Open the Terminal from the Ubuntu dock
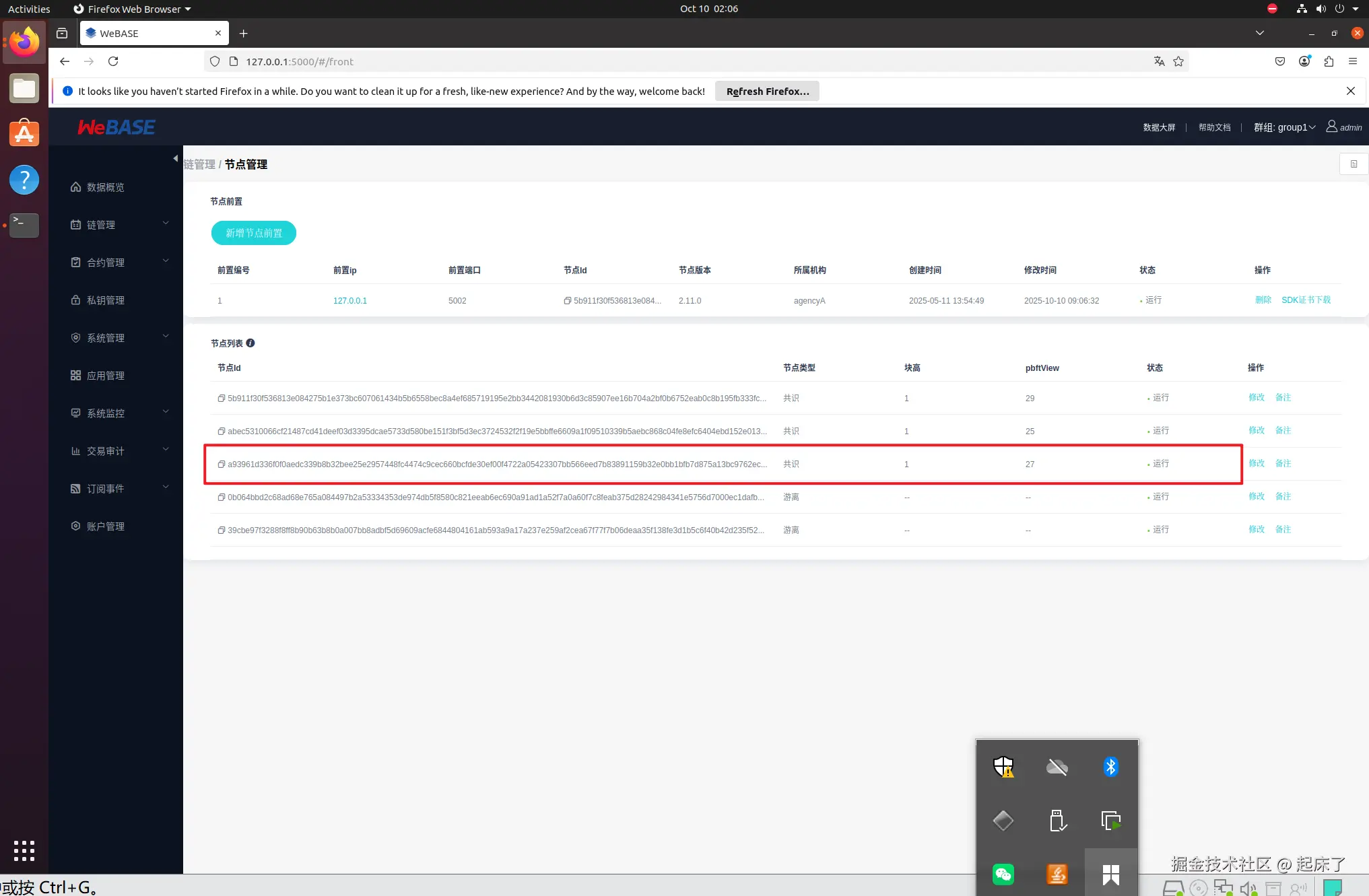Screen dimensions: 1369x896 tap(24, 225)
